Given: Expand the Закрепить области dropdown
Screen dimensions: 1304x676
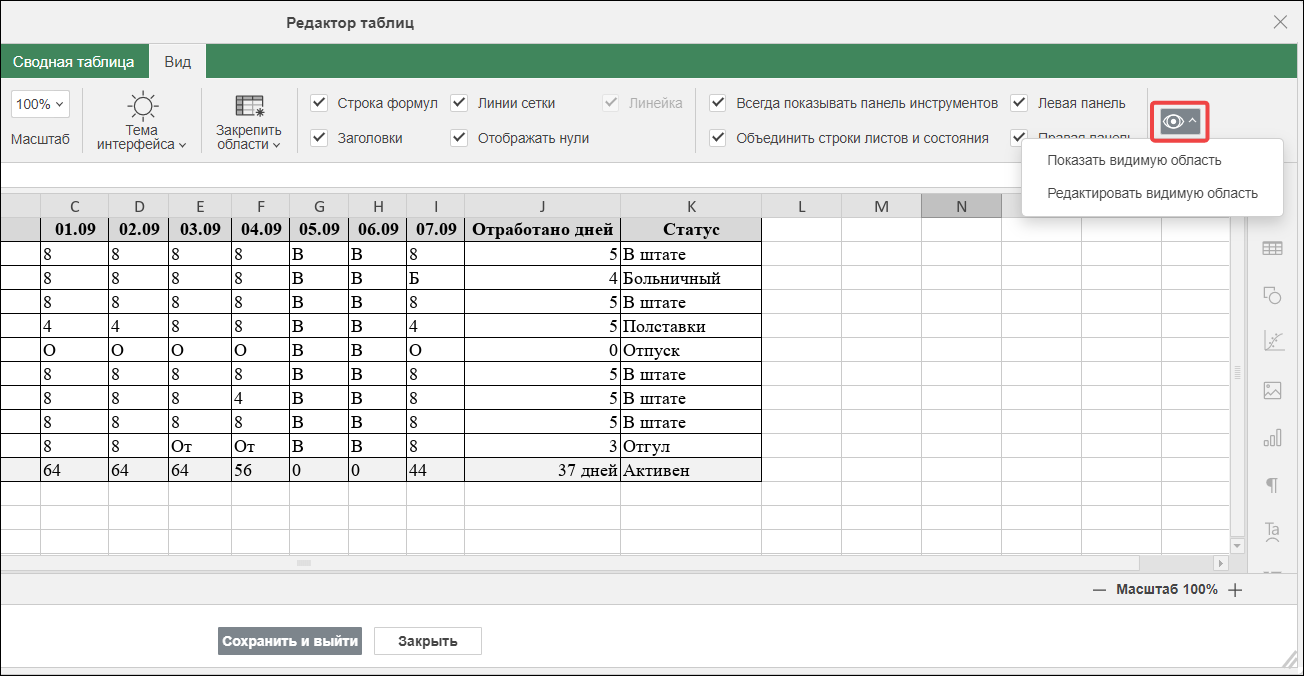Looking at the screenshot, I should 249,121.
